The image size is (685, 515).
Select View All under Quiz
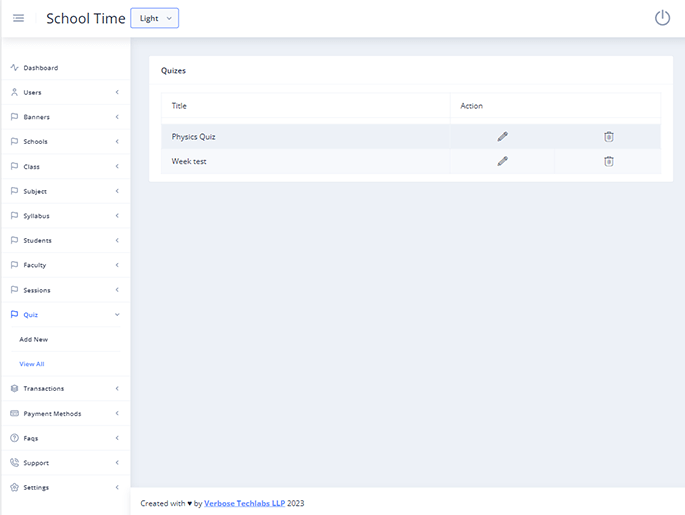click(x=32, y=364)
